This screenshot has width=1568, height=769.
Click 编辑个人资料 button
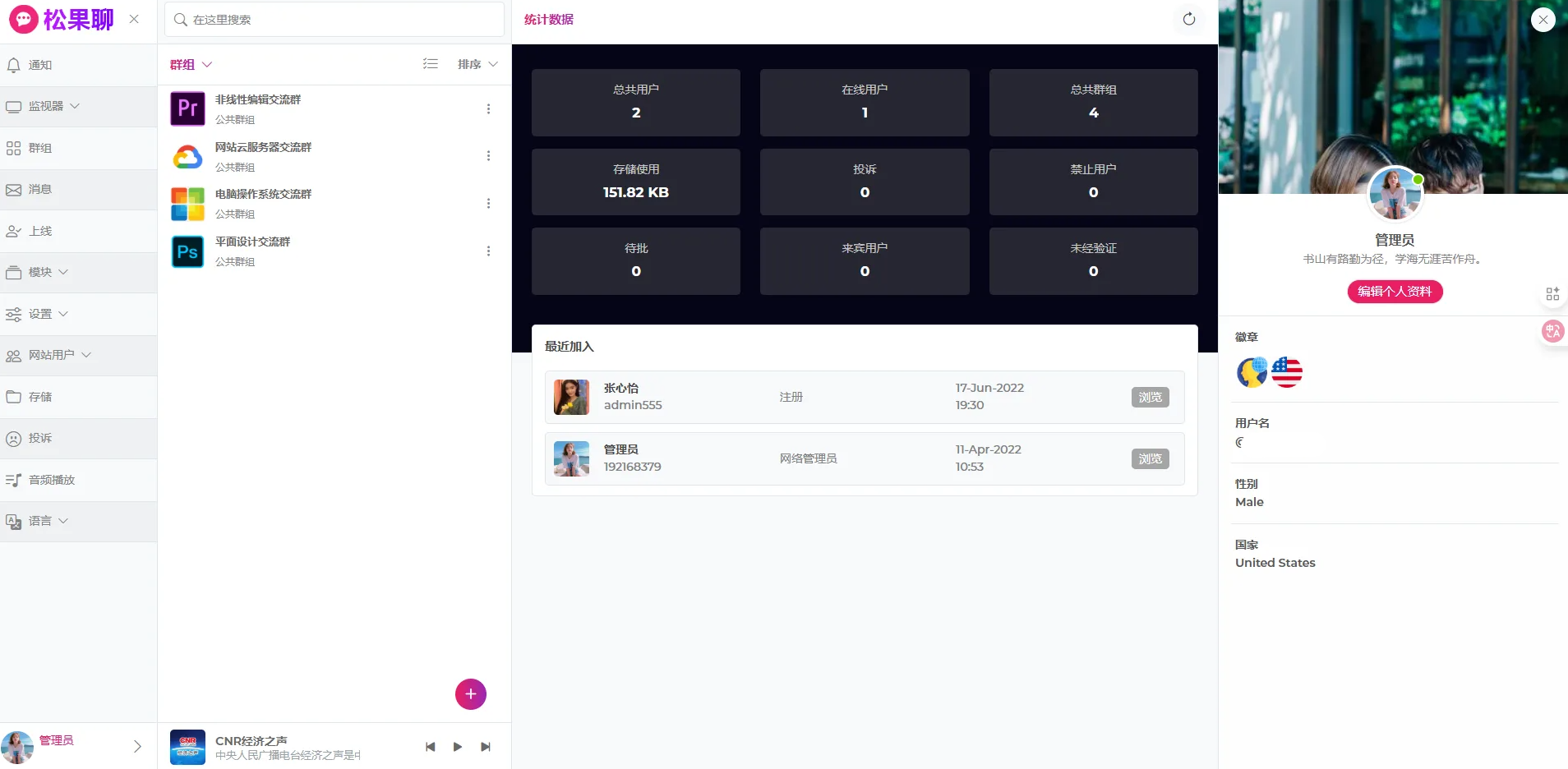tap(1395, 292)
